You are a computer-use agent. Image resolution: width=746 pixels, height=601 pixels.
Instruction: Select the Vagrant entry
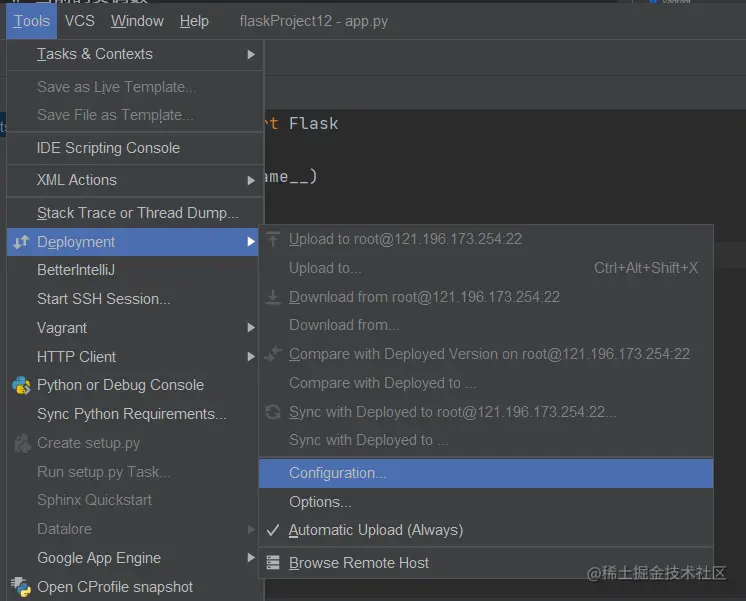(133, 328)
